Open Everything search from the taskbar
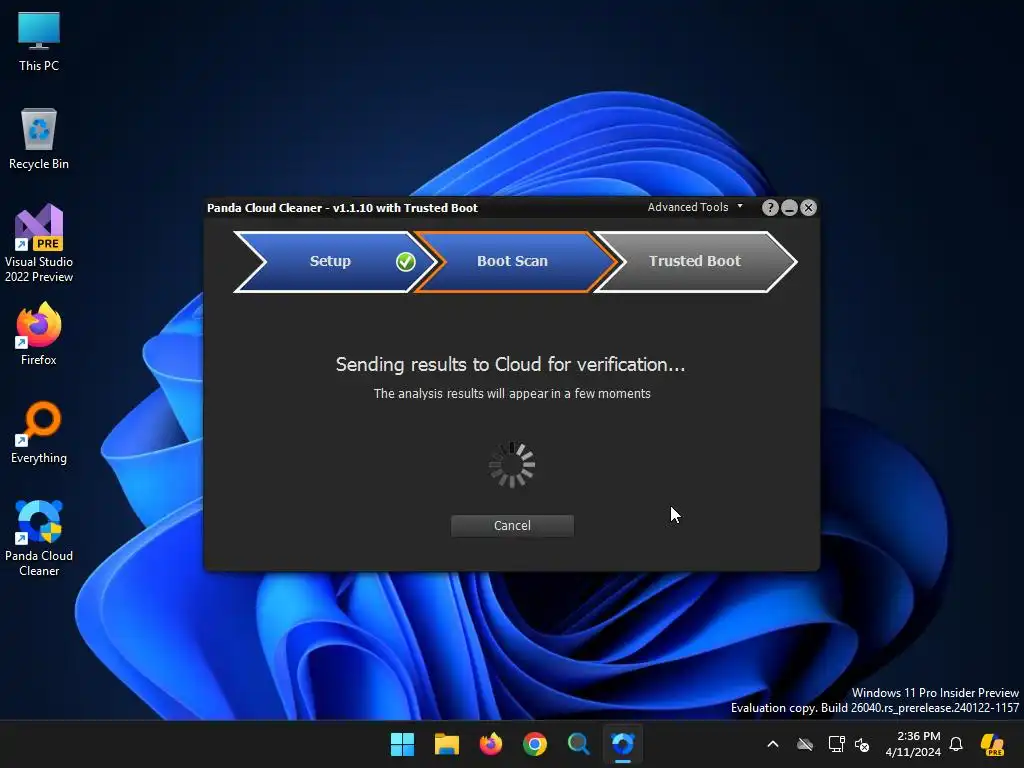1024x768 pixels. (x=579, y=744)
